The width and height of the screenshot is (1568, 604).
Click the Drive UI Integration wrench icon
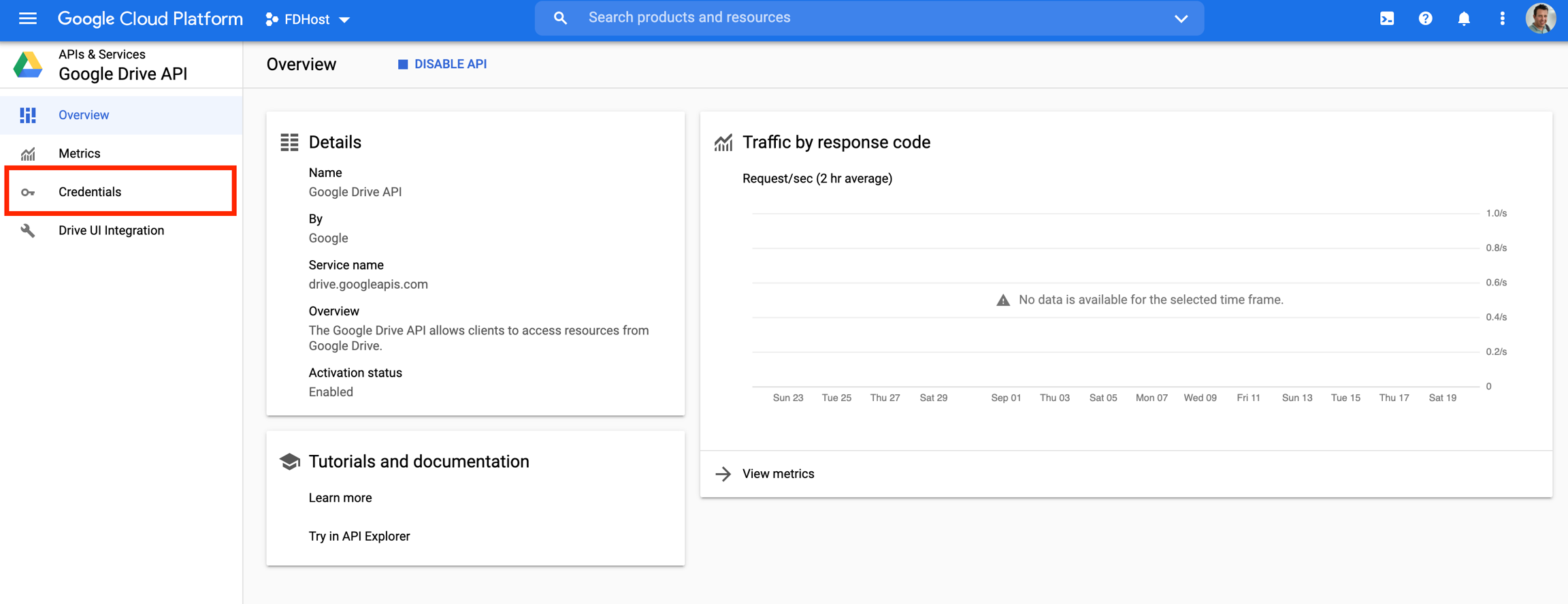click(28, 231)
